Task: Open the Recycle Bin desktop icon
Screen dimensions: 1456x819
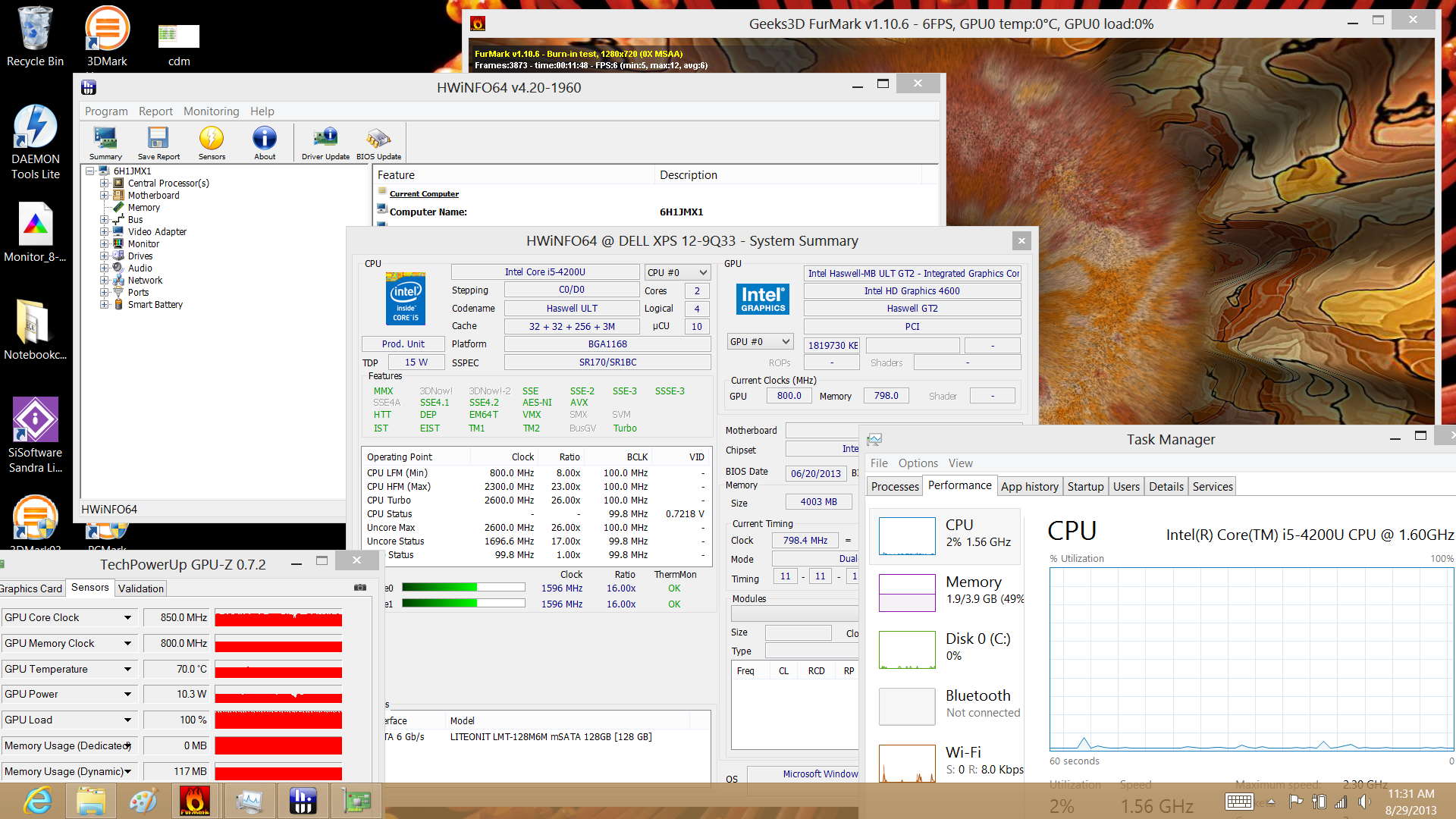Action: tap(35, 36)
